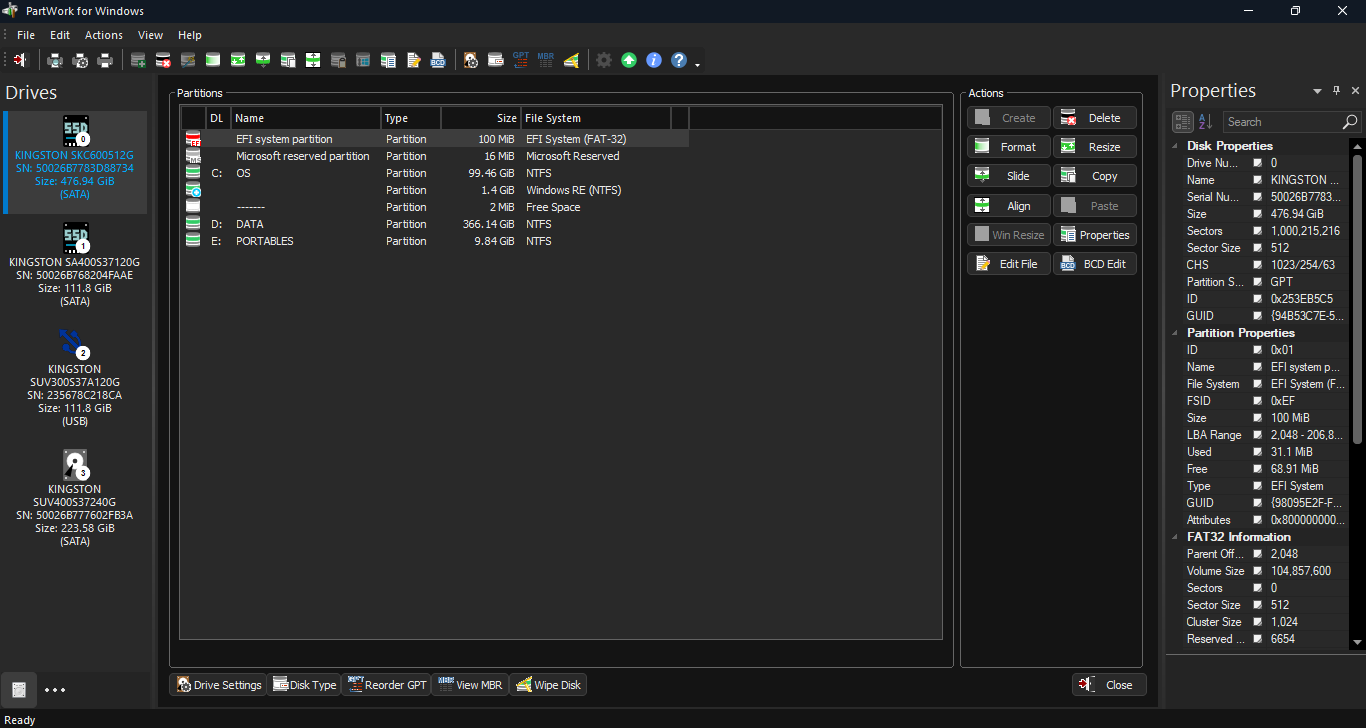Open the File menu
Image resolution: width=1366 pixels, height=728 pixels.
click(26, 35)
